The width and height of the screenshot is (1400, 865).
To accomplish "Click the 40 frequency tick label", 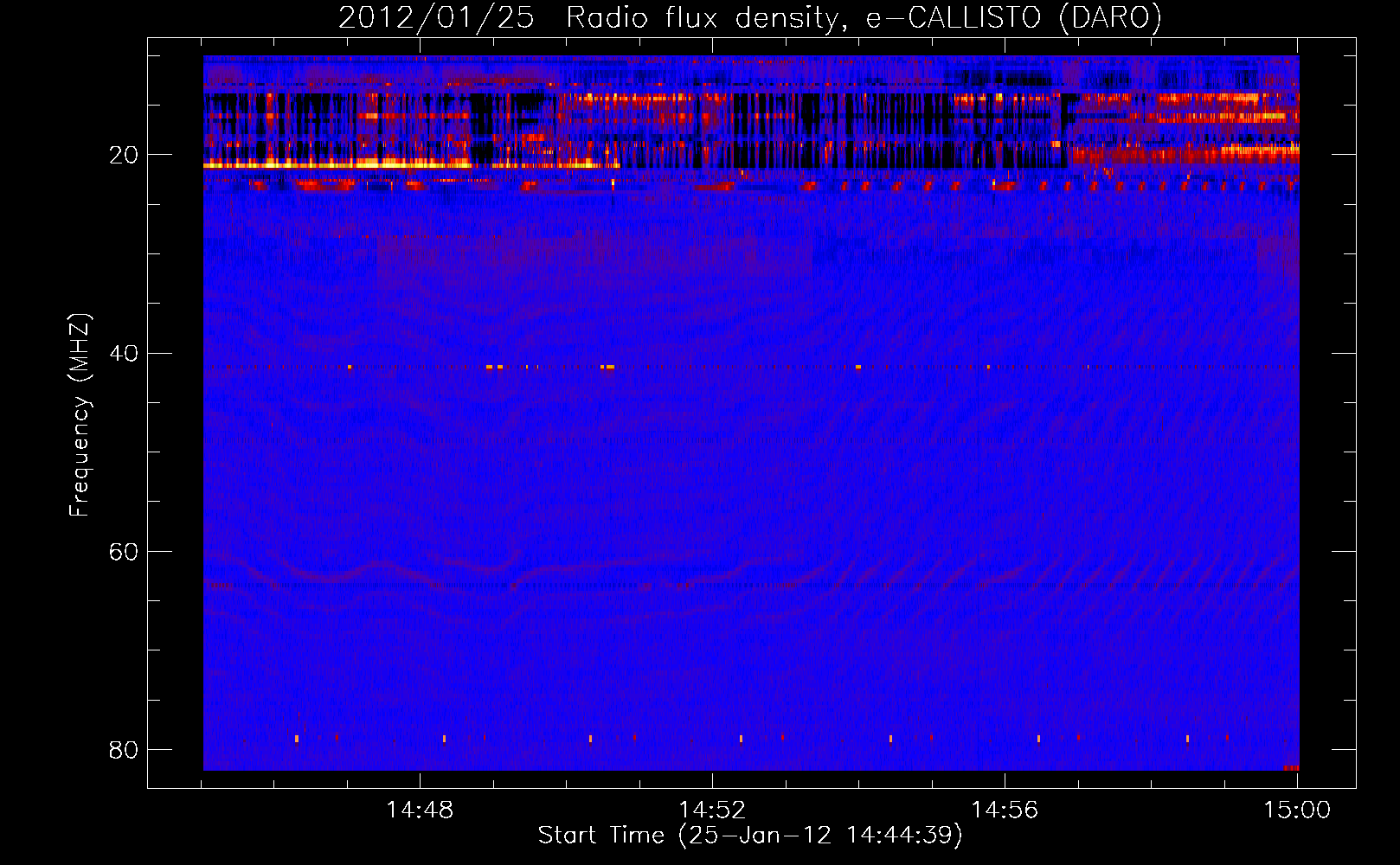I will (124, 354).
